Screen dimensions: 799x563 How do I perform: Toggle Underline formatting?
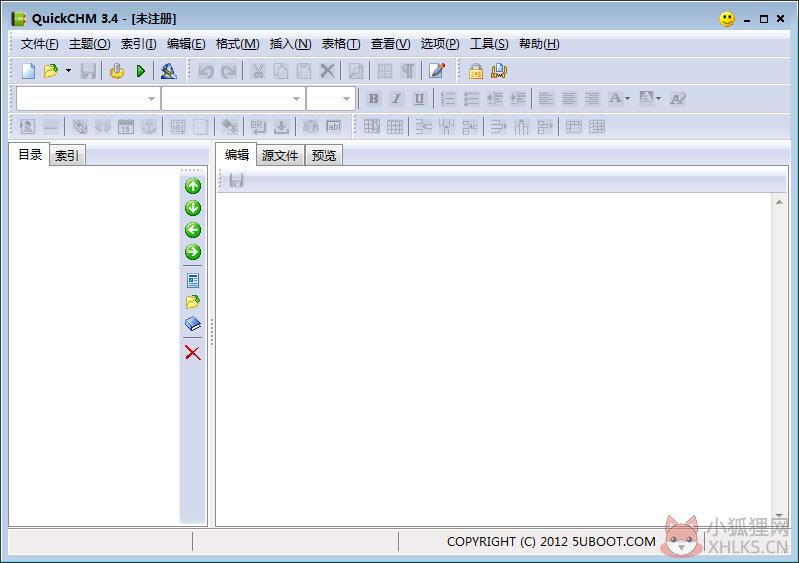click(419, 99)
